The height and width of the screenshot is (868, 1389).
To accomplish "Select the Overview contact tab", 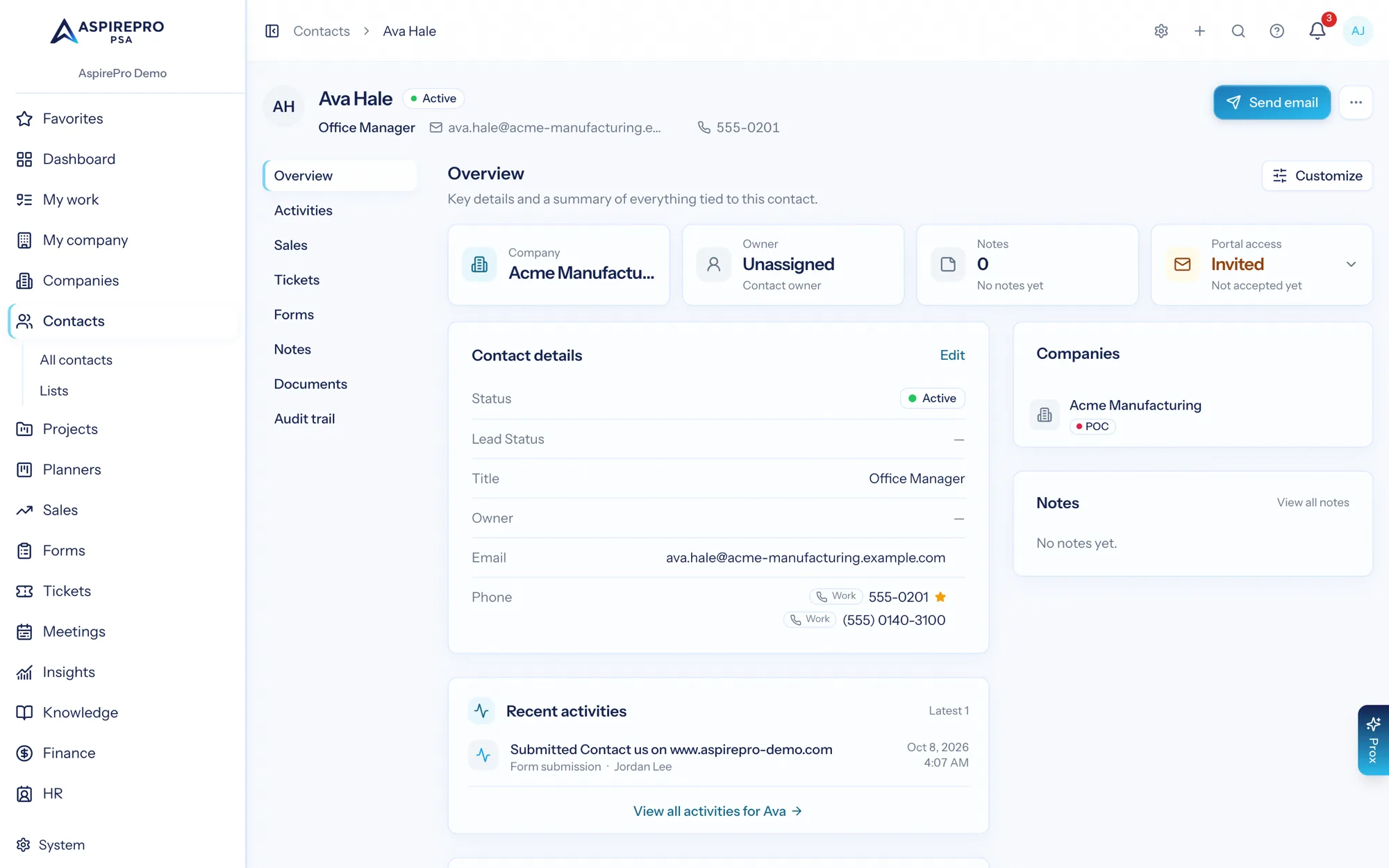I will [340, 176].
